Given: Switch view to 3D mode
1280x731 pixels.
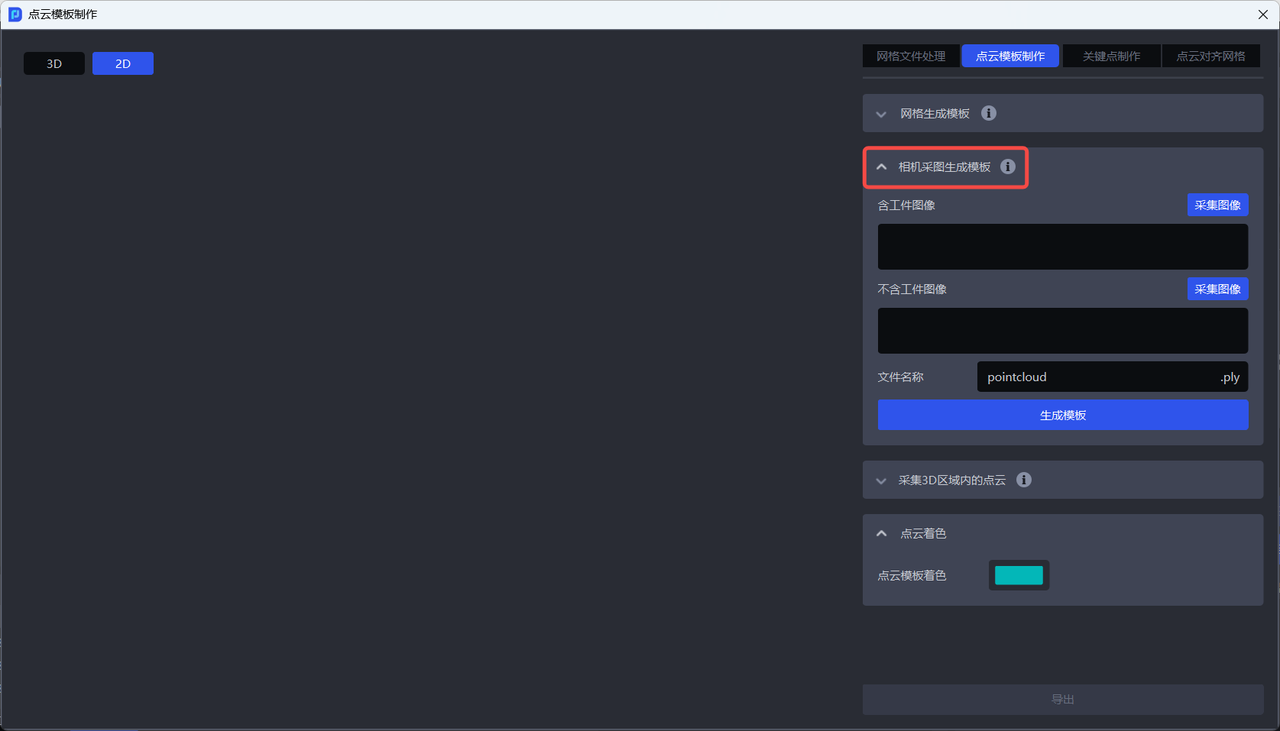Looking at the screenshot, I should (54, 64).
